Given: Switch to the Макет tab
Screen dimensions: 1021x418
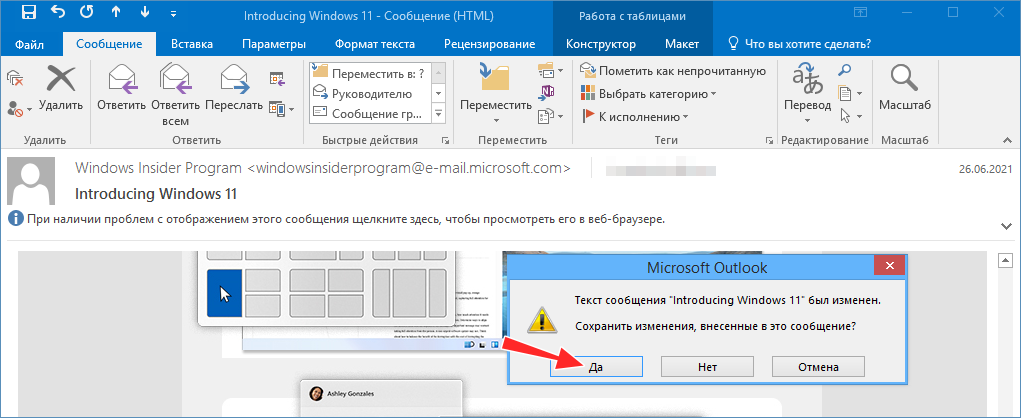Looking at the screenshot, I should 682,44.
